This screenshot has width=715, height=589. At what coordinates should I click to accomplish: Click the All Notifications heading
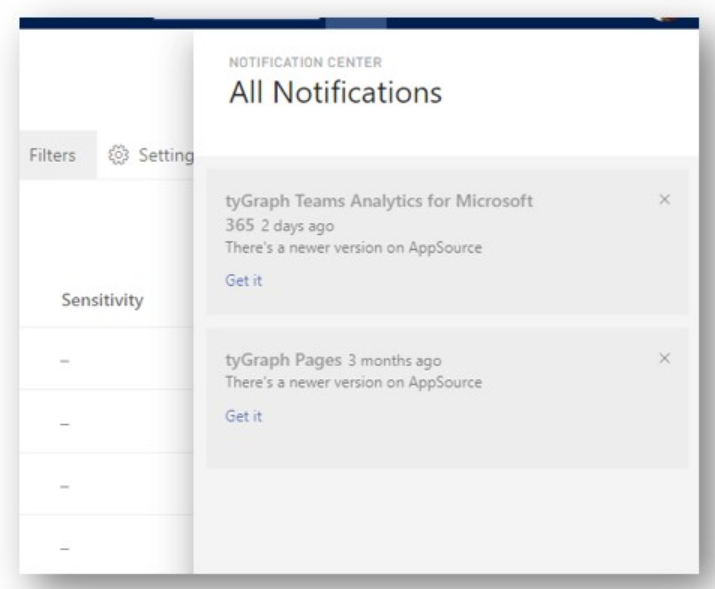coord(336,92)
